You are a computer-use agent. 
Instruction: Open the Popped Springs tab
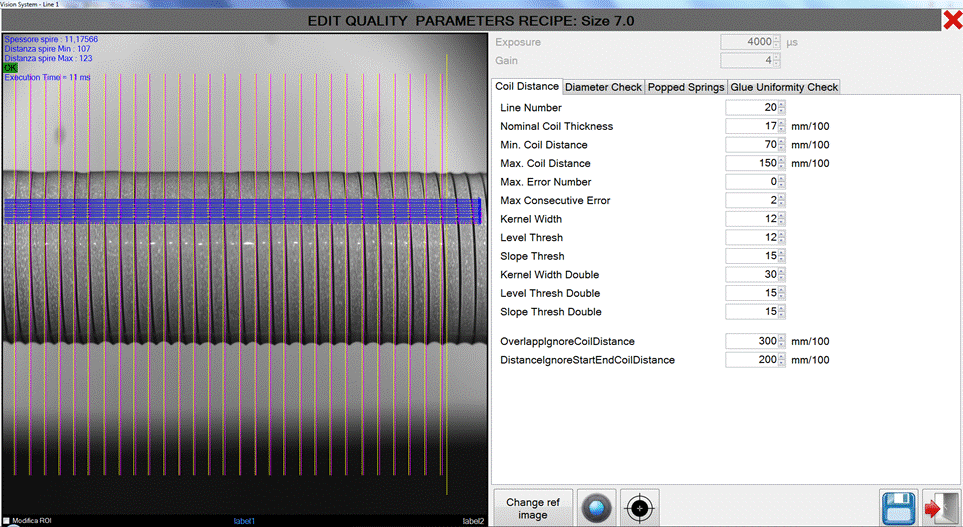click(686, 87)
